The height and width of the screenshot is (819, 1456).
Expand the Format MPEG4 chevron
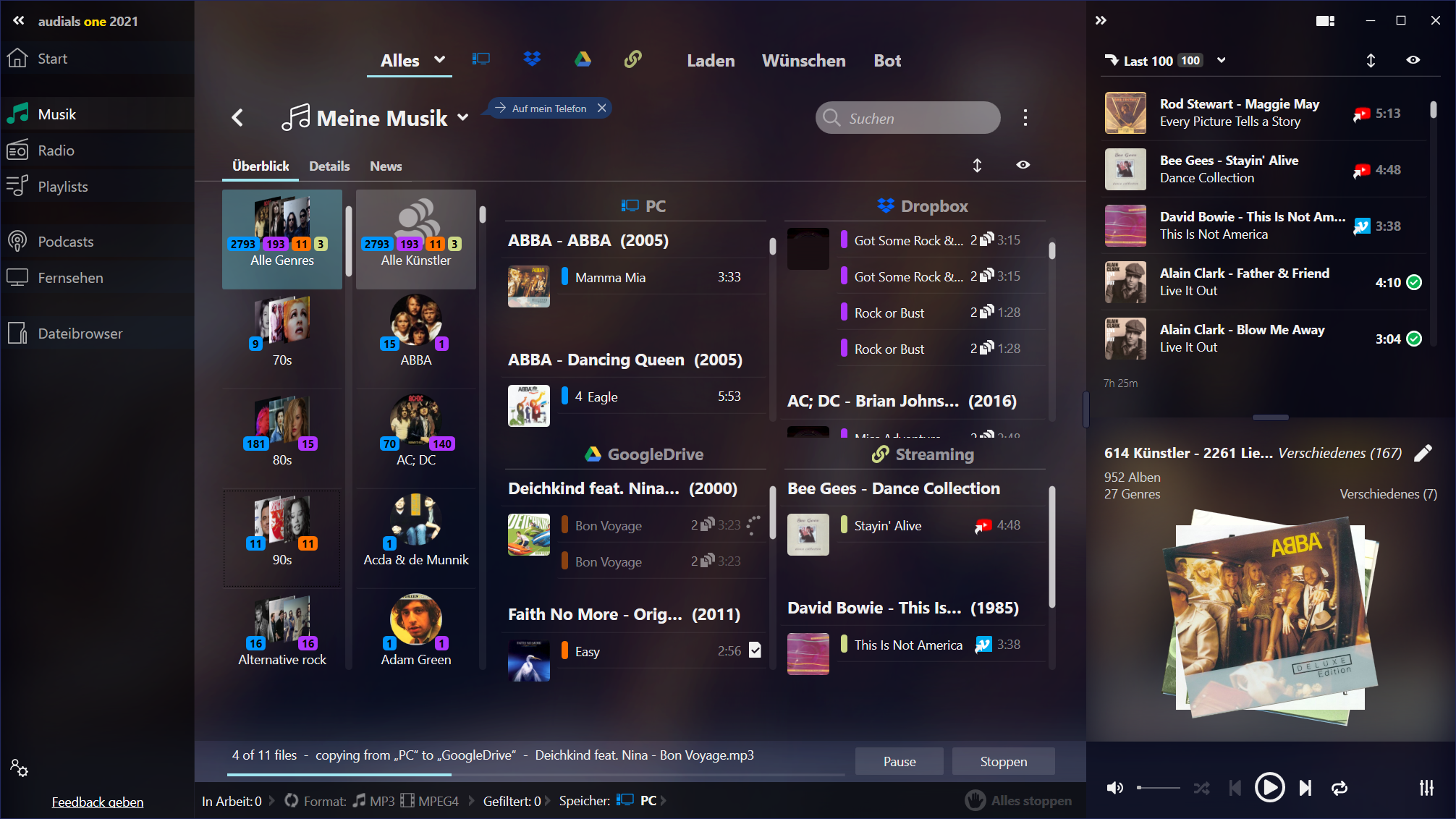(472, 801)
